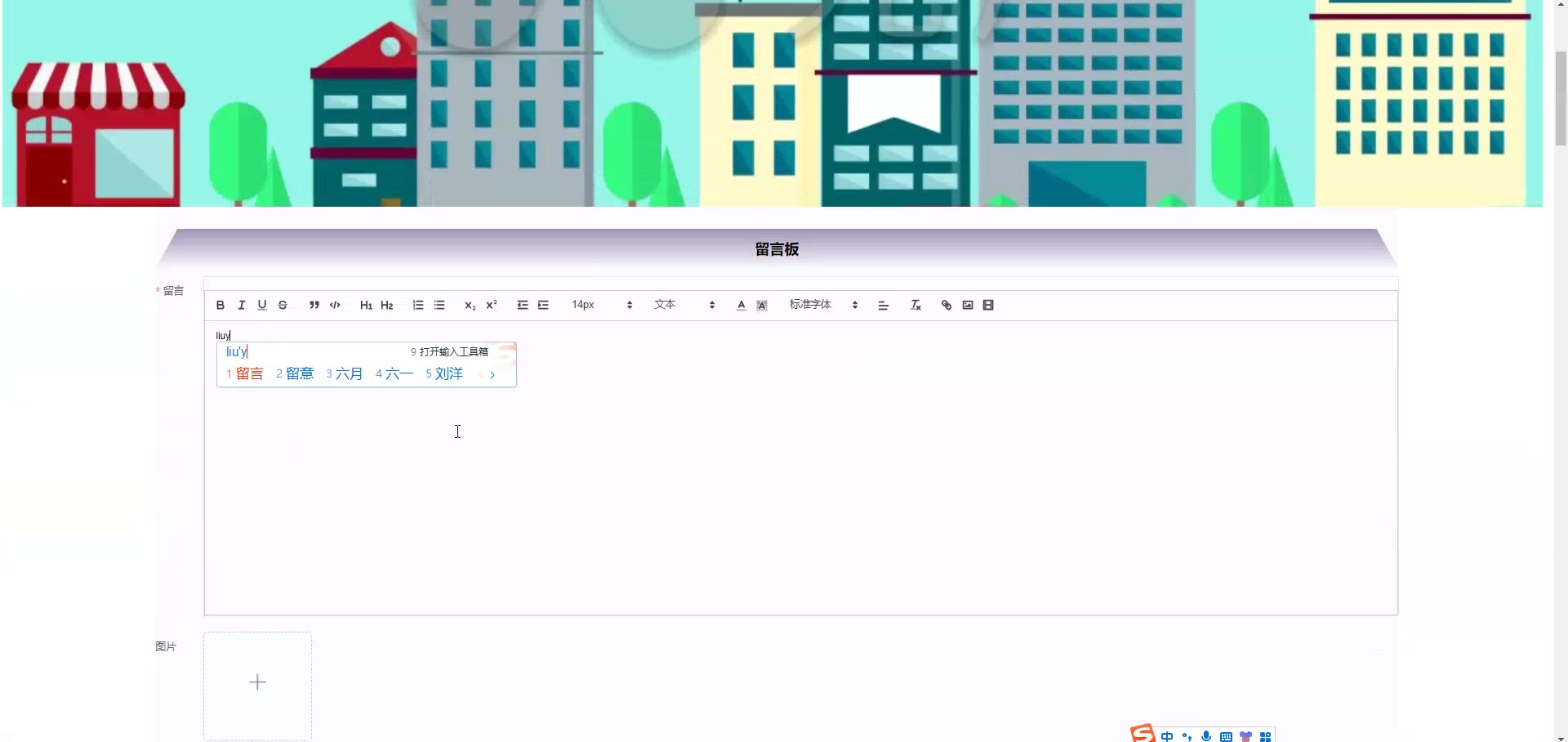Screen dimensions: 1568x742
Task: Create a bulleted list
Action: 439,305
